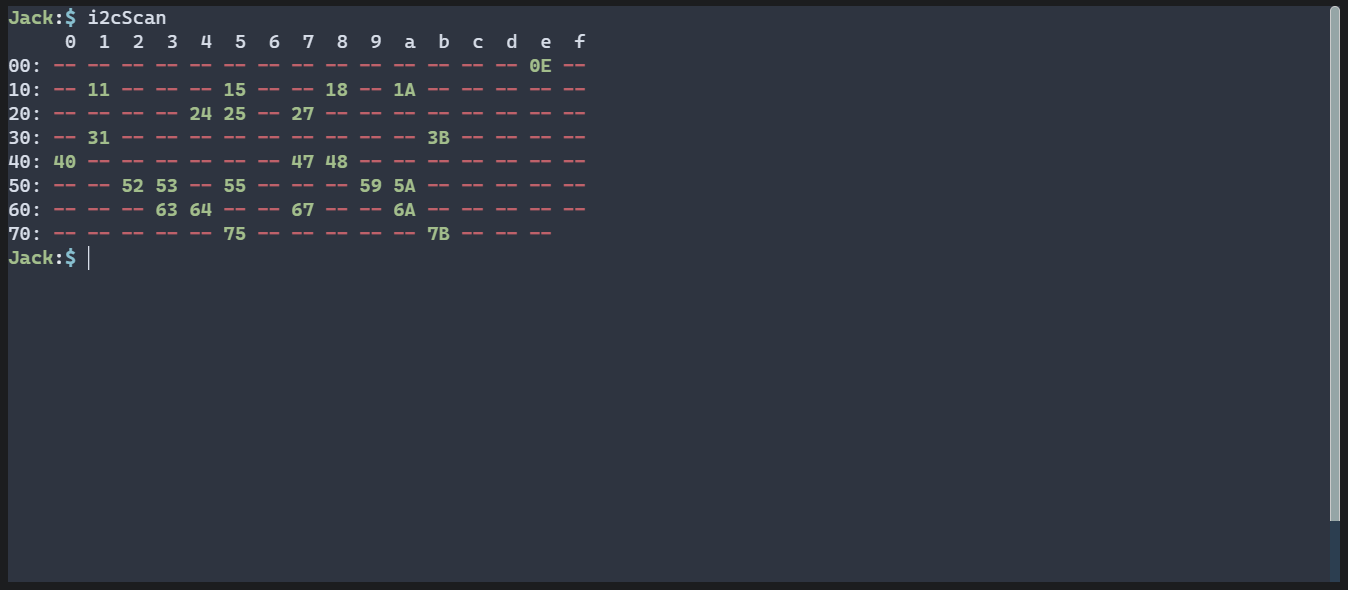
Task: Click address 24 in the 20 row
Action: coord(200,114)
